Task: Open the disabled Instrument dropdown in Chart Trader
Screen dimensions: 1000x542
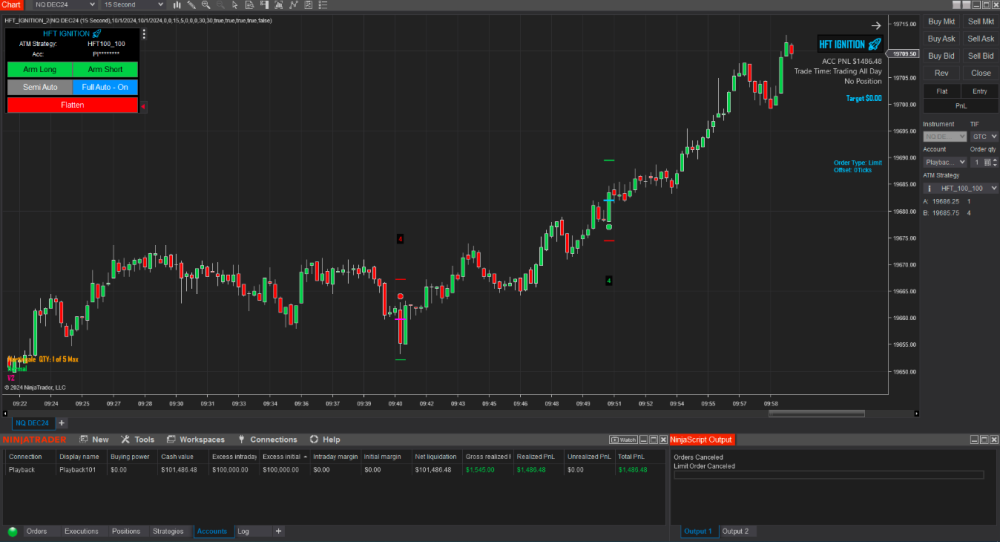Action: (945, 136)
